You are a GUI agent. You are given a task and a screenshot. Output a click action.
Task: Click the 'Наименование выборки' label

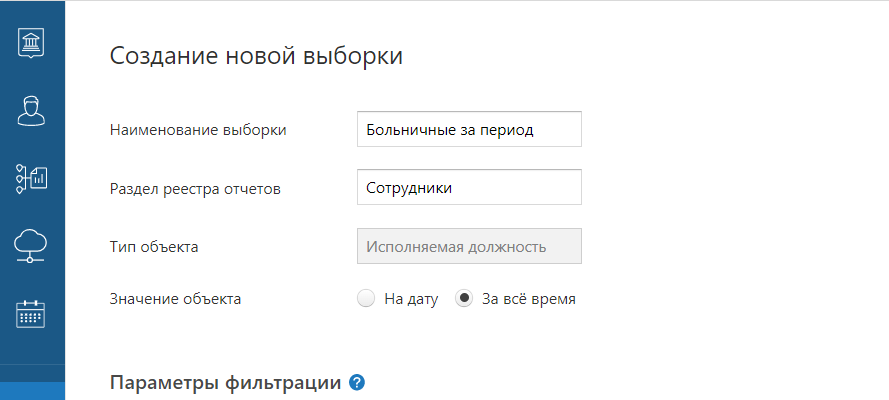pos(198,130)
